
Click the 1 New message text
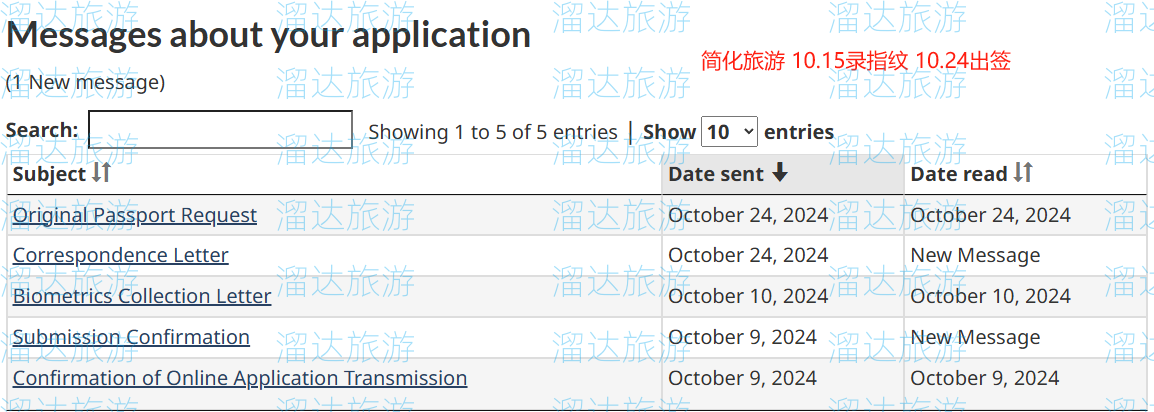click(x=85, y=82)
